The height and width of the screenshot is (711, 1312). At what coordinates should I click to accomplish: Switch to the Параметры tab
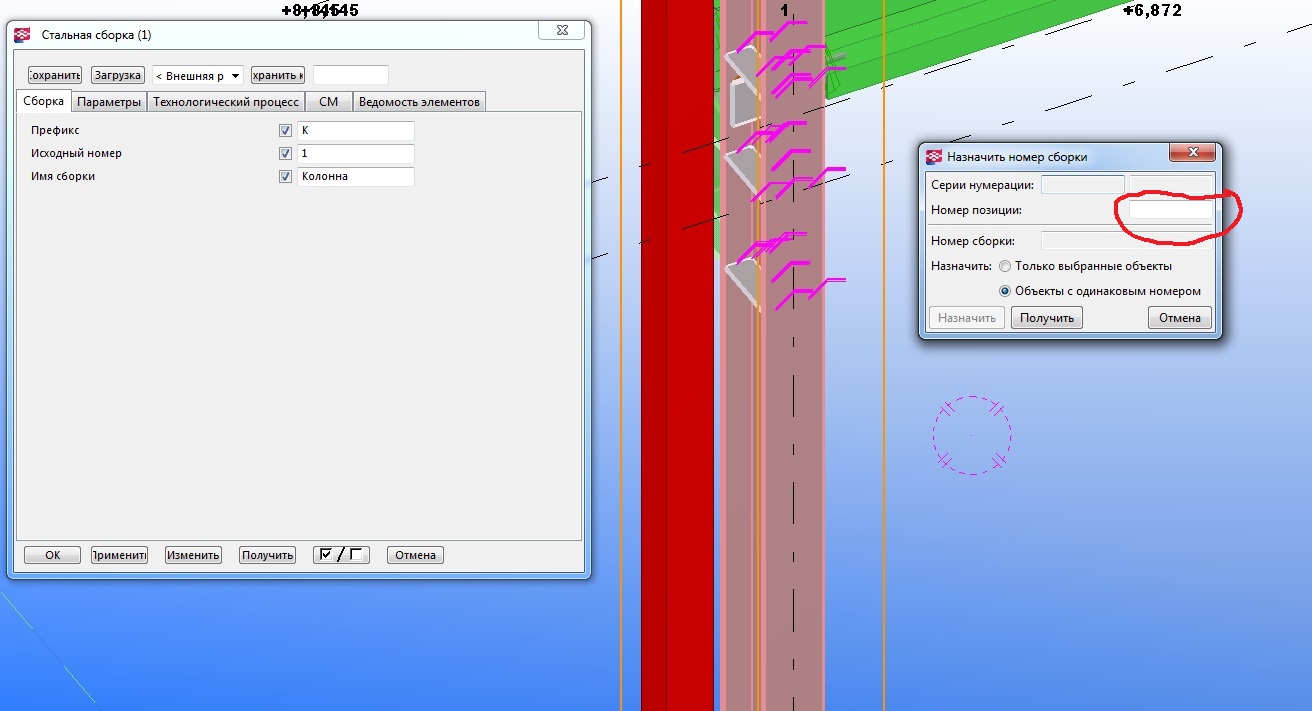[109, 102]
